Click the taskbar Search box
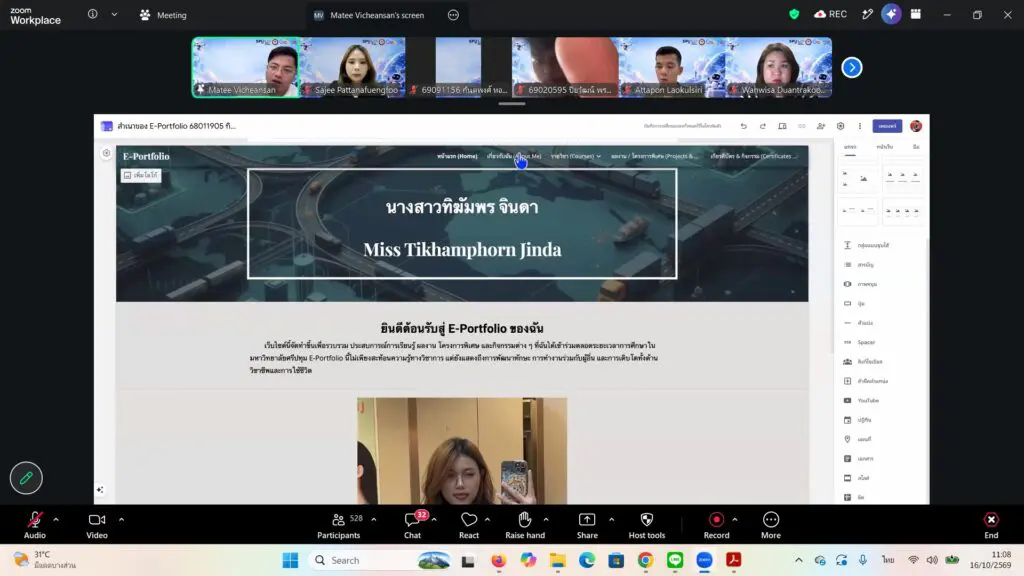This screenshot has height=576, width=1024. coord(381,560)
